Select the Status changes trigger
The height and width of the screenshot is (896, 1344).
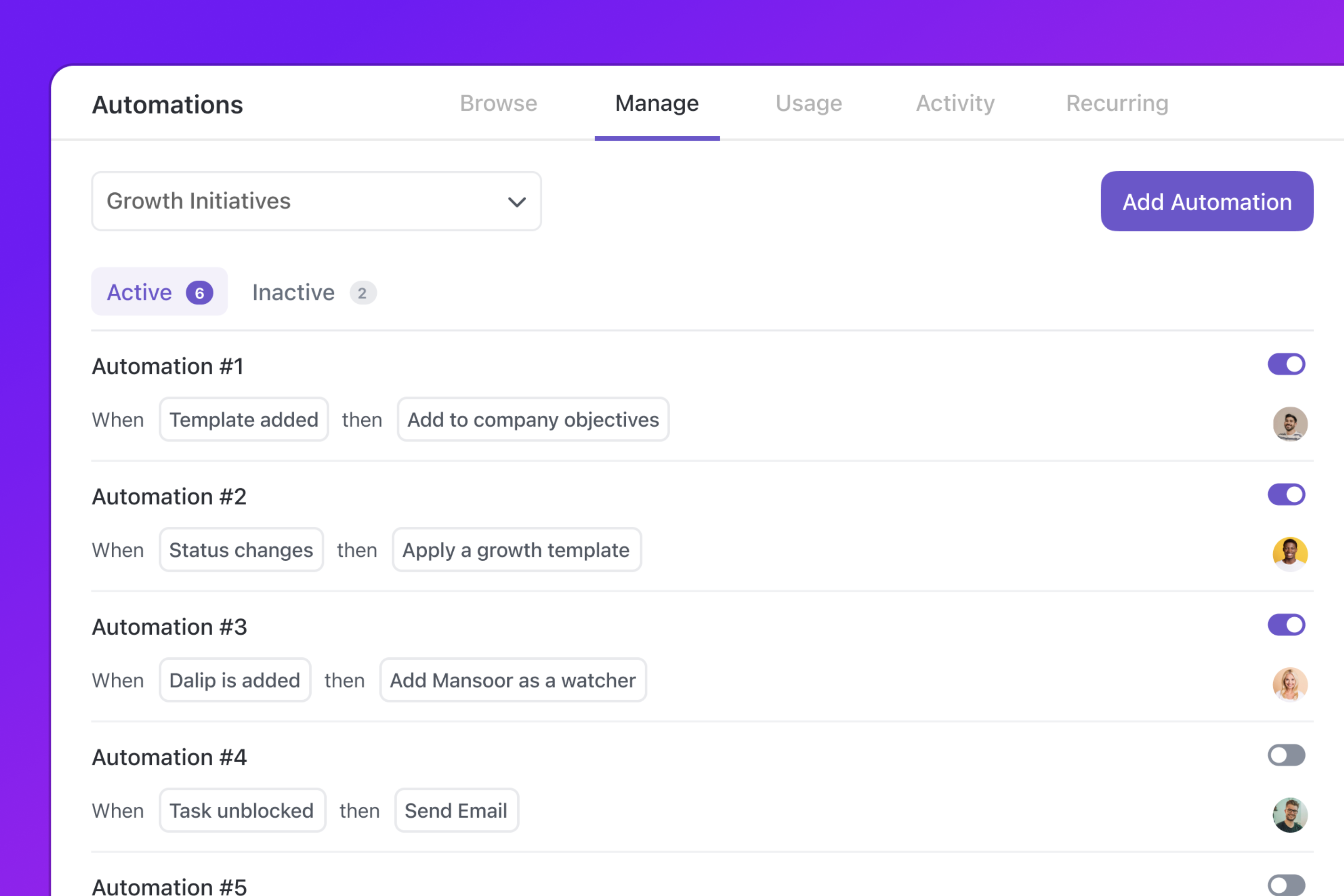pos(241,550)
